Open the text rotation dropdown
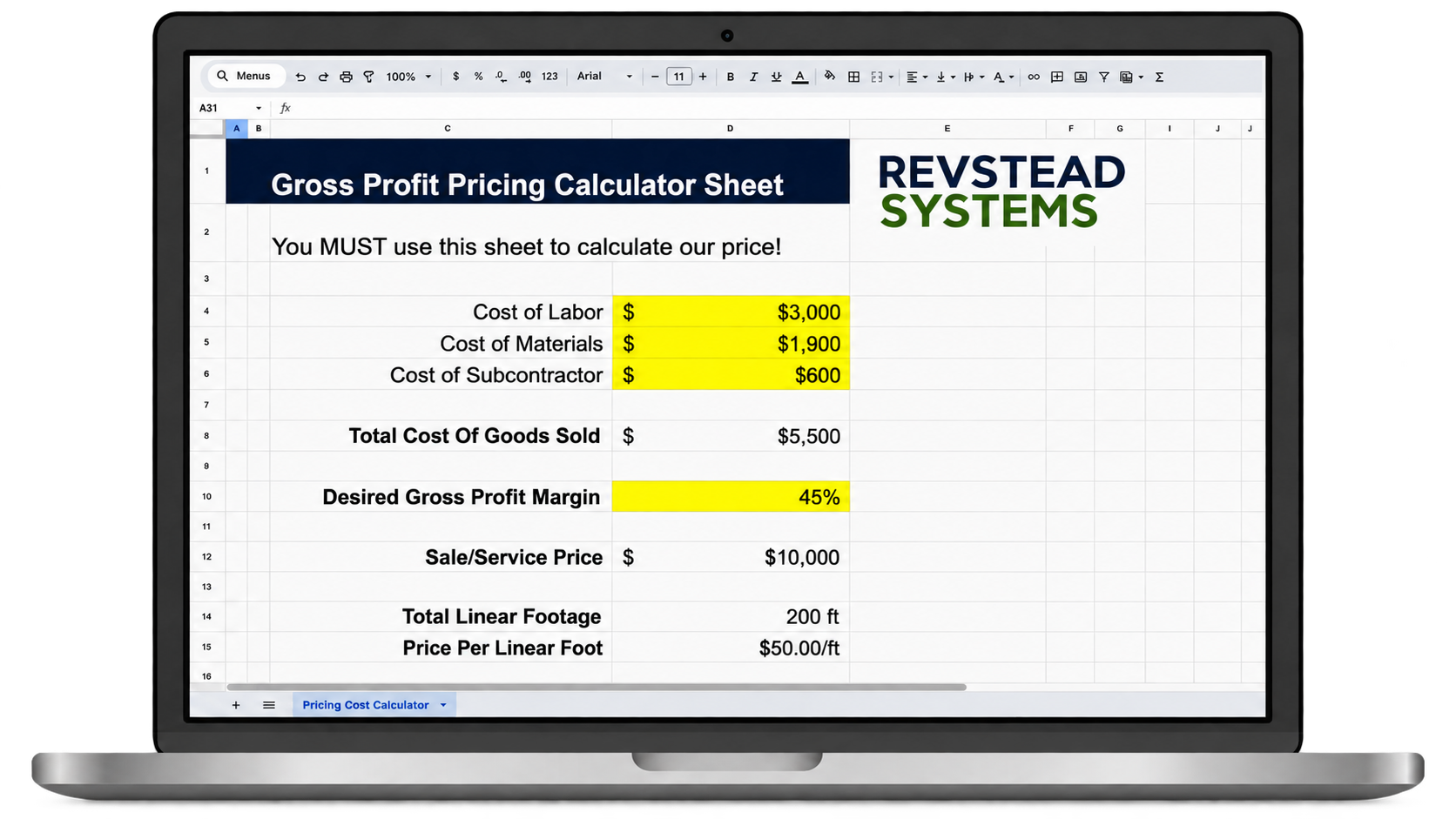This screenshot has height=819, width=1456. [1003, 77]
